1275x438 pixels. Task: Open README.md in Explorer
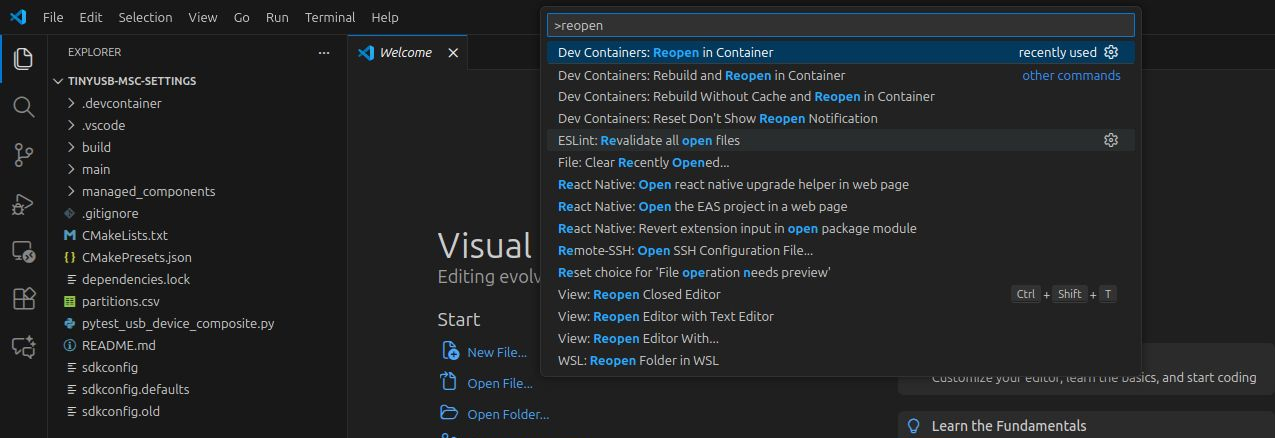click(x=198, y=345)
